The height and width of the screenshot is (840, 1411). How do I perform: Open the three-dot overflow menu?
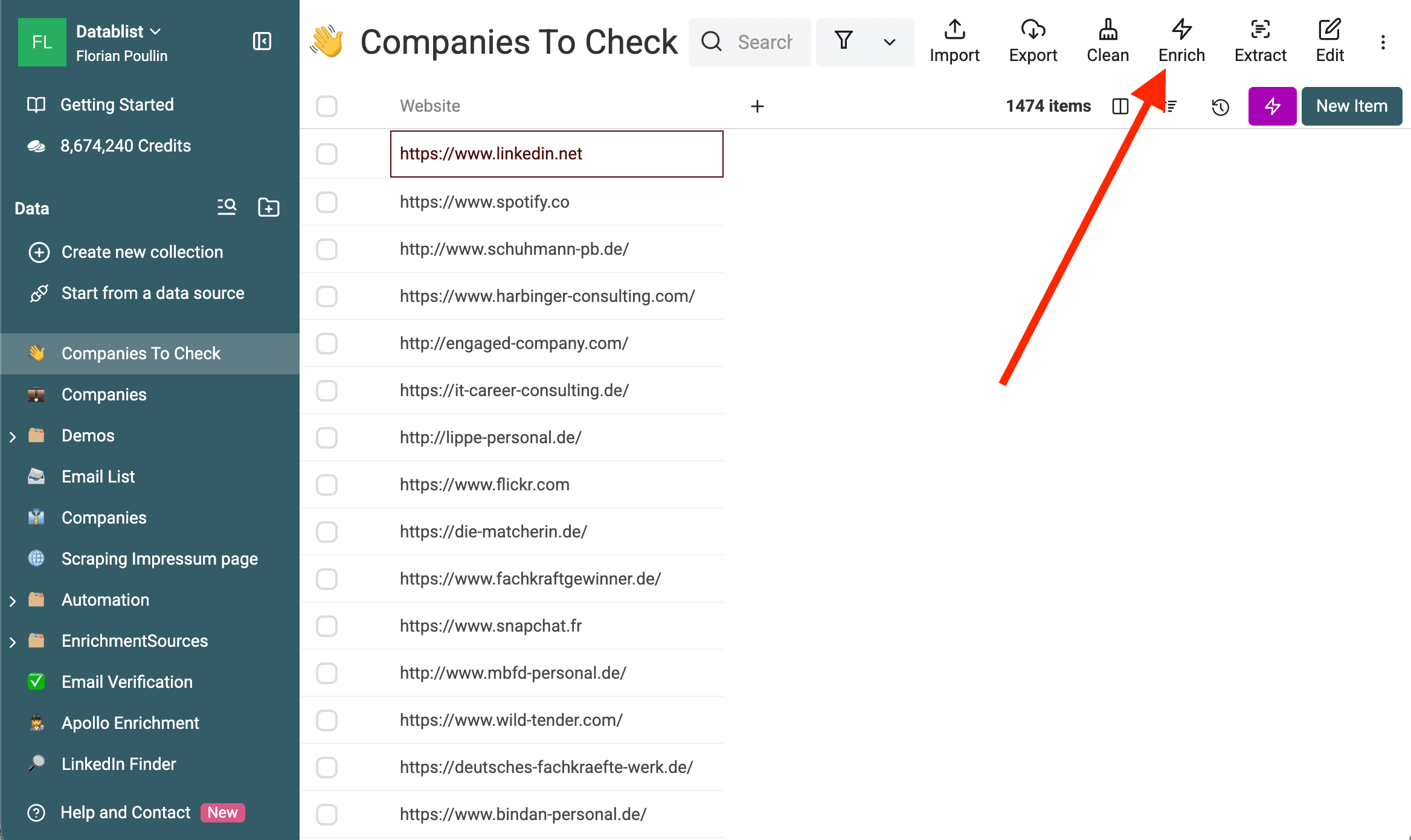(x=1383, y=42)
